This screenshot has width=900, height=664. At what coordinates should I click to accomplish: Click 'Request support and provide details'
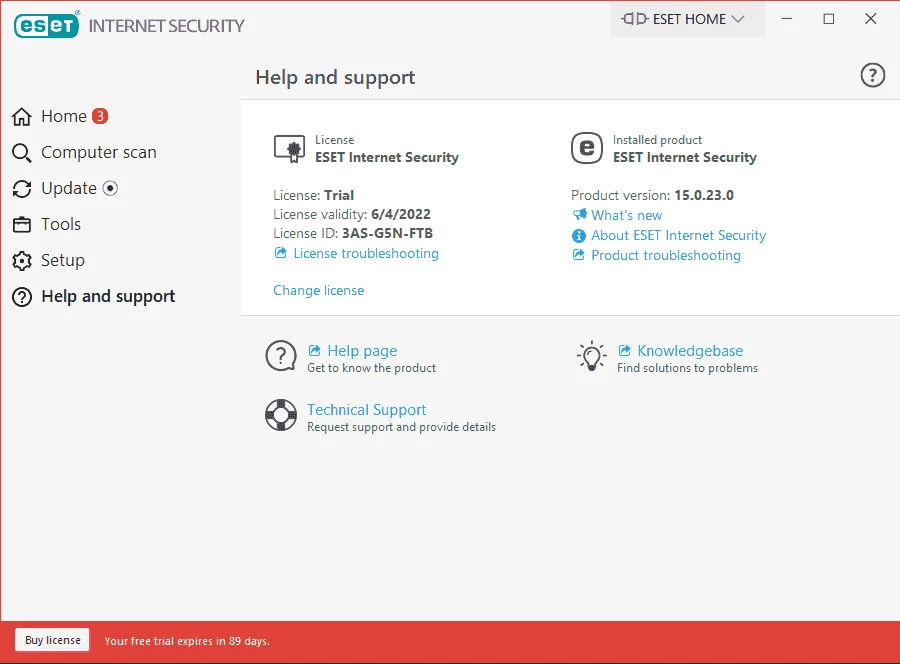[x=401, y=427]
